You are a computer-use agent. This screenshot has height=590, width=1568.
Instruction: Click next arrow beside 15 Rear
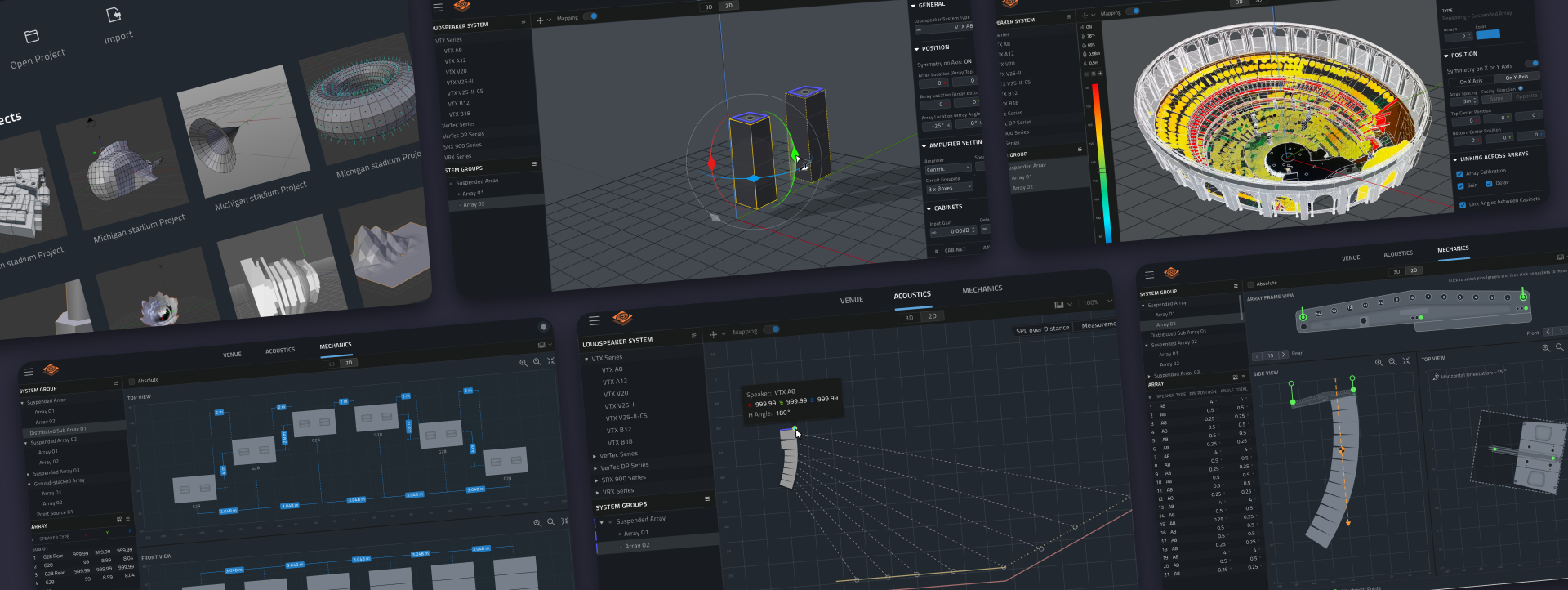click(x=1283, y=355)
